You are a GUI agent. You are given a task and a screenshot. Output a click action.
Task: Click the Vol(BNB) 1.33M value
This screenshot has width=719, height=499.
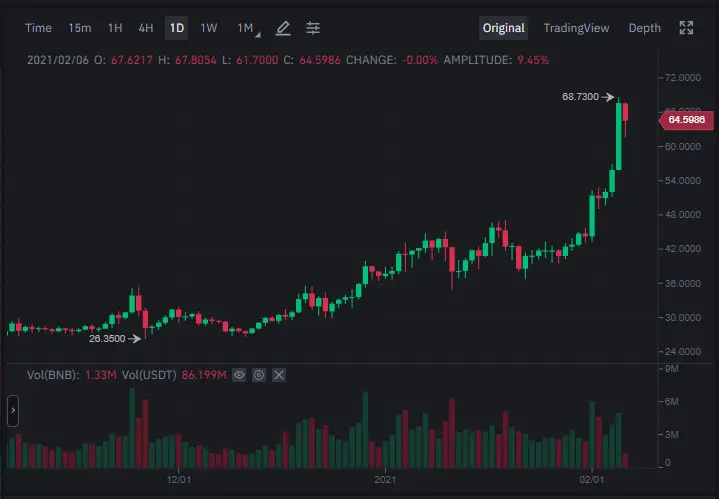[100, 375]
